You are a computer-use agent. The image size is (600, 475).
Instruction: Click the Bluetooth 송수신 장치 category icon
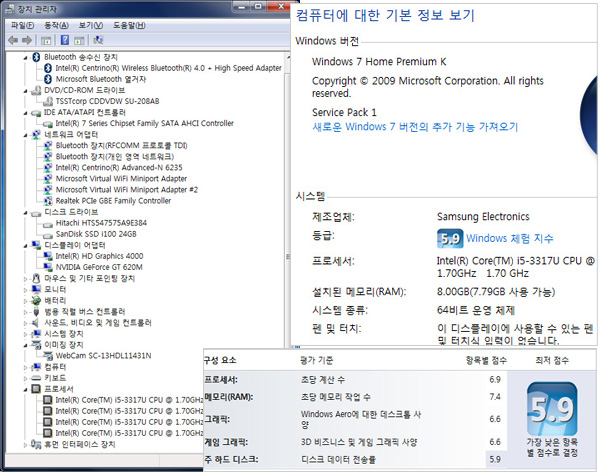coord(36,57)
